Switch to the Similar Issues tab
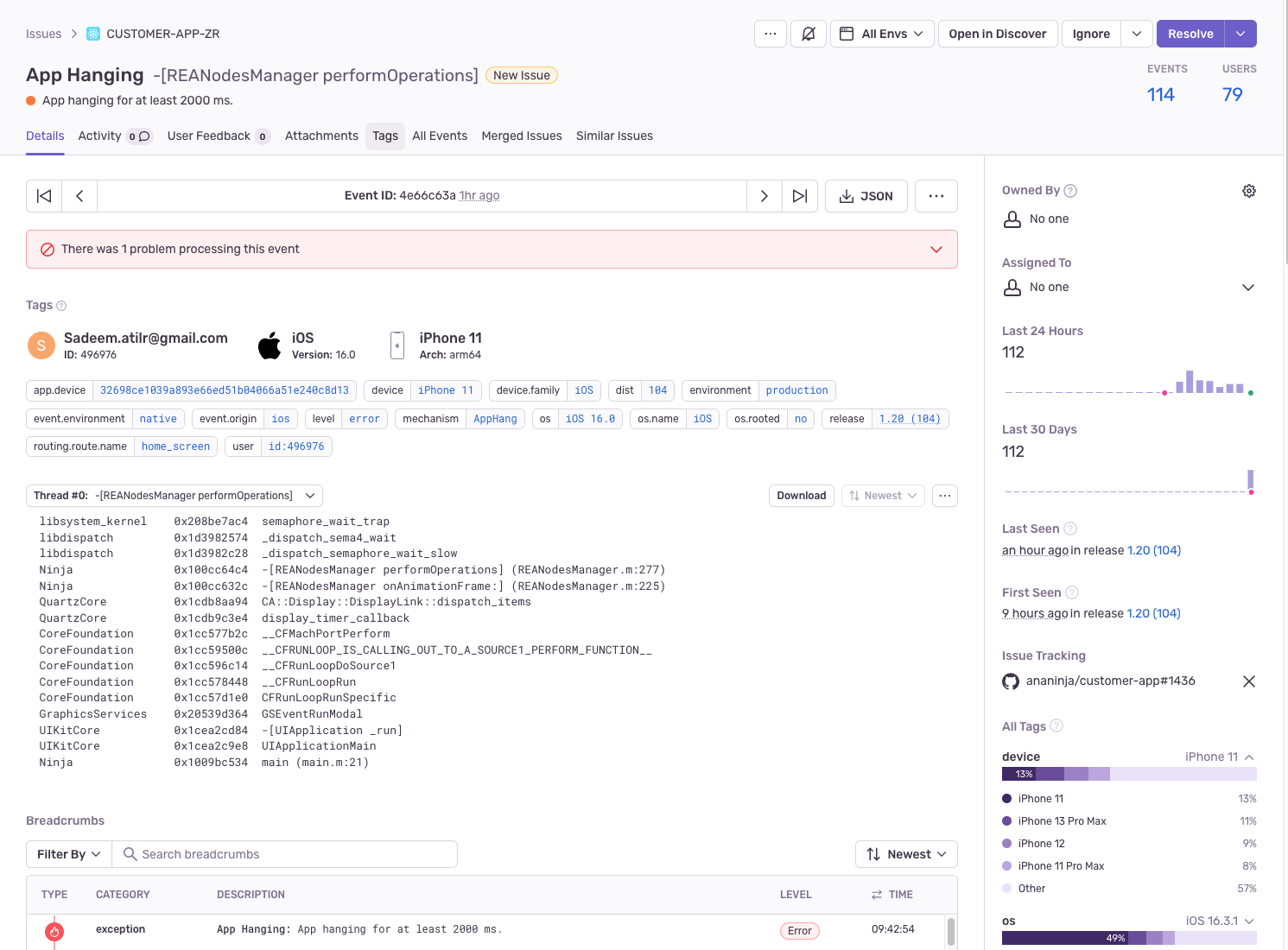 614,136
